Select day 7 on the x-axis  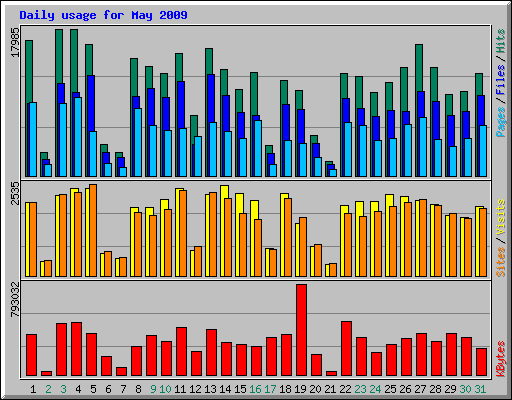point(123,389)
